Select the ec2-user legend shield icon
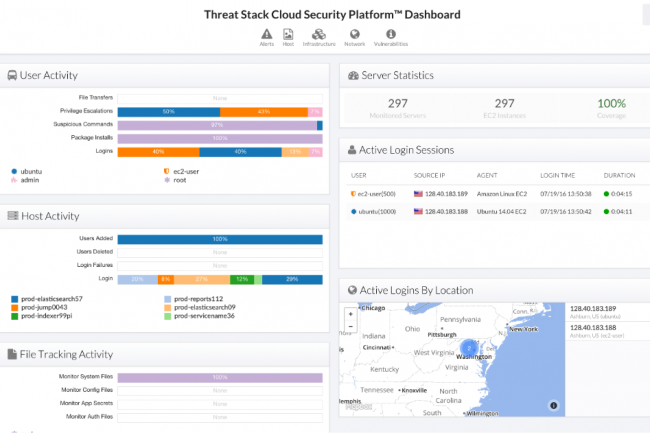This screenshot has width=650, height=433. [167, 171]
